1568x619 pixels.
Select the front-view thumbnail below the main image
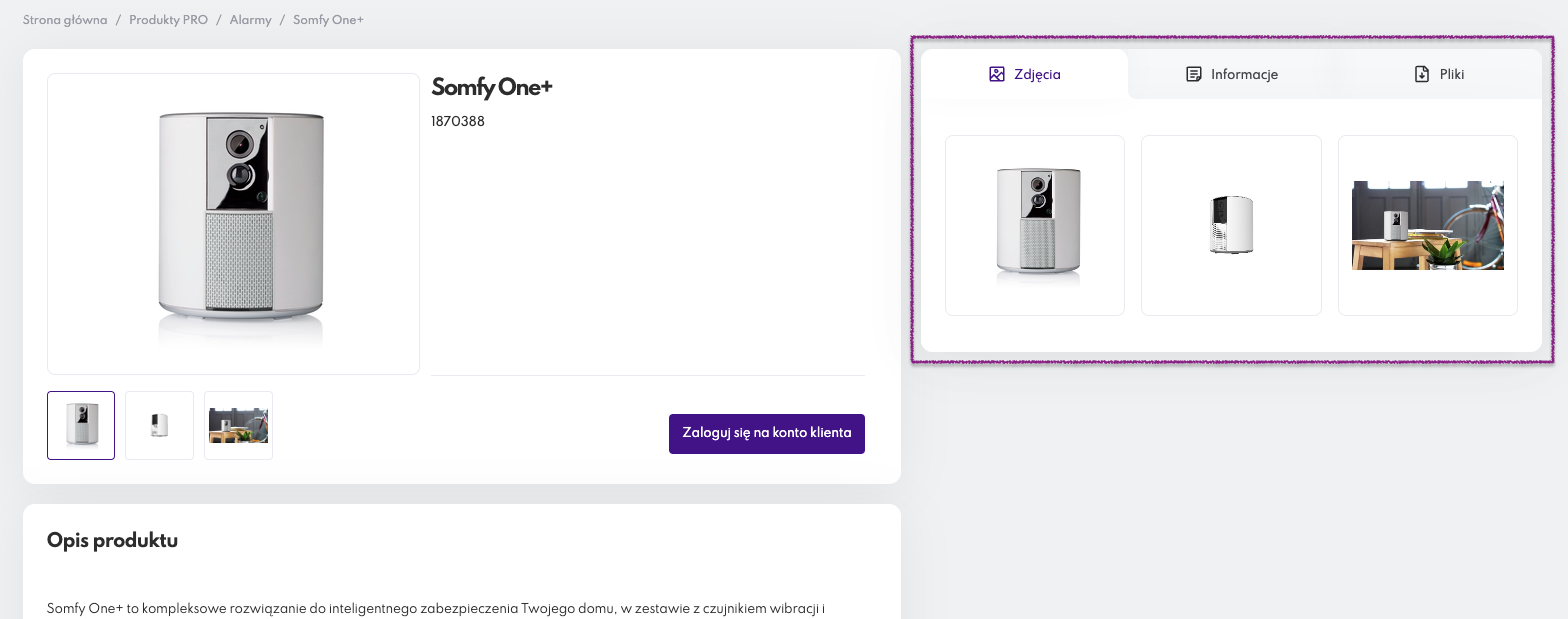pos(81,425)
